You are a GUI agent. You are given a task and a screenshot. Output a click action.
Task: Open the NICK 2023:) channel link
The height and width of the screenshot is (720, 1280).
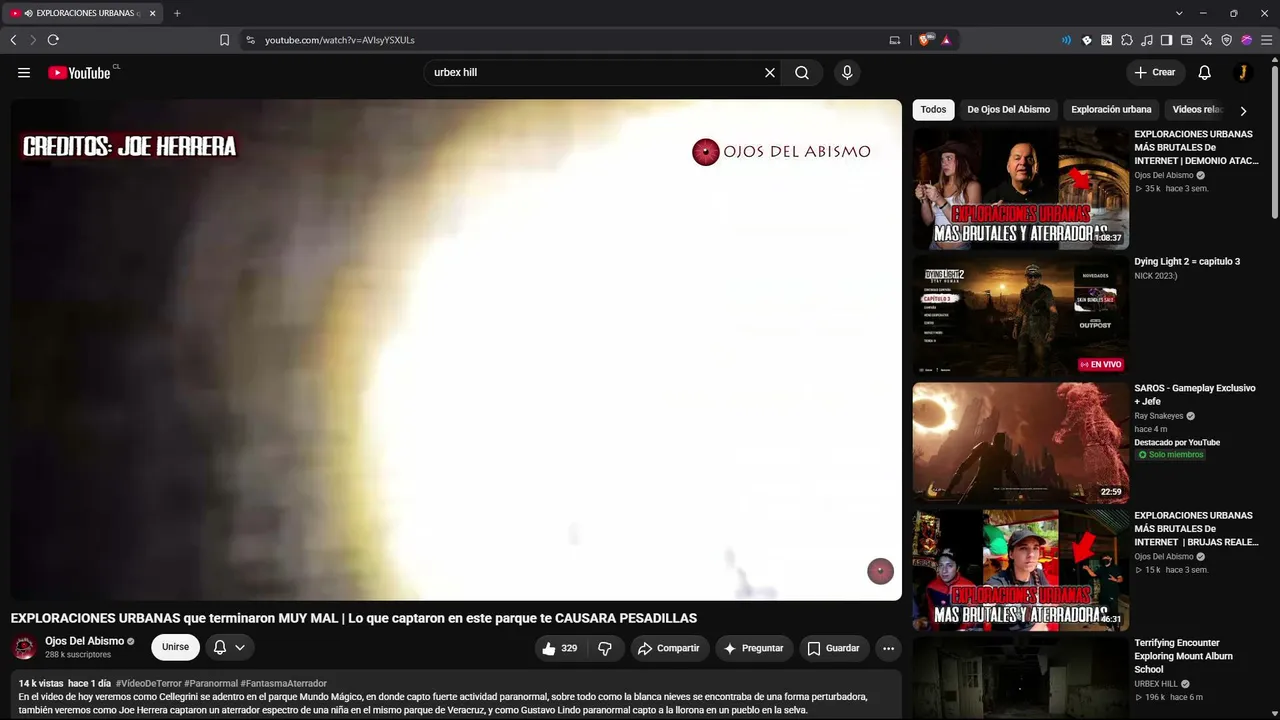(x=1157, y=275)
